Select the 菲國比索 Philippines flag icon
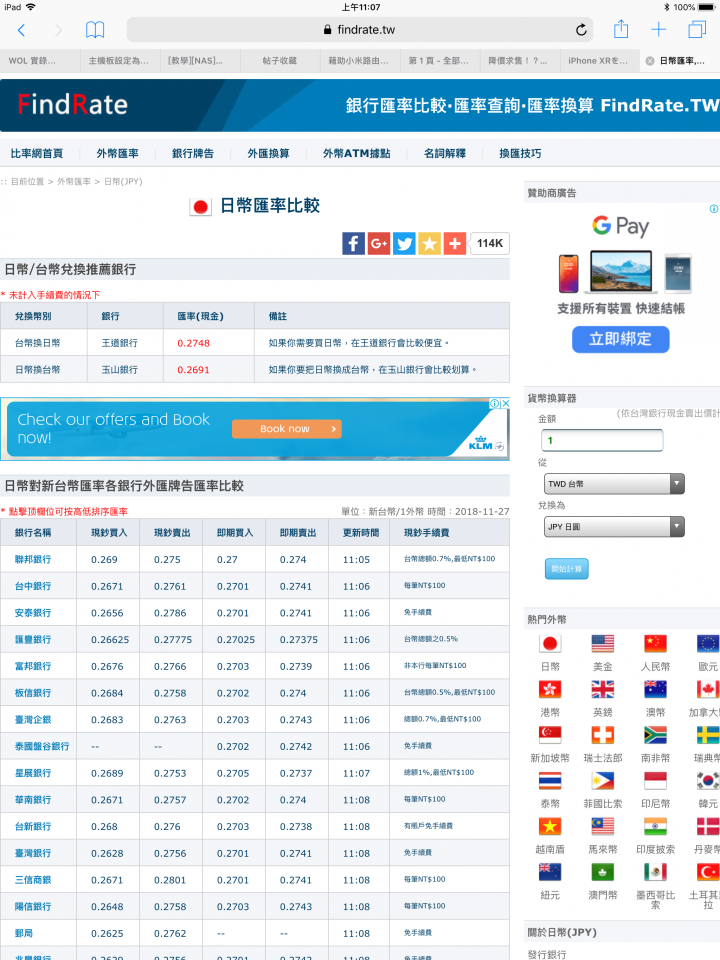Image resolution: width=720 pixels, height=960 pixels. coord(602,781)
